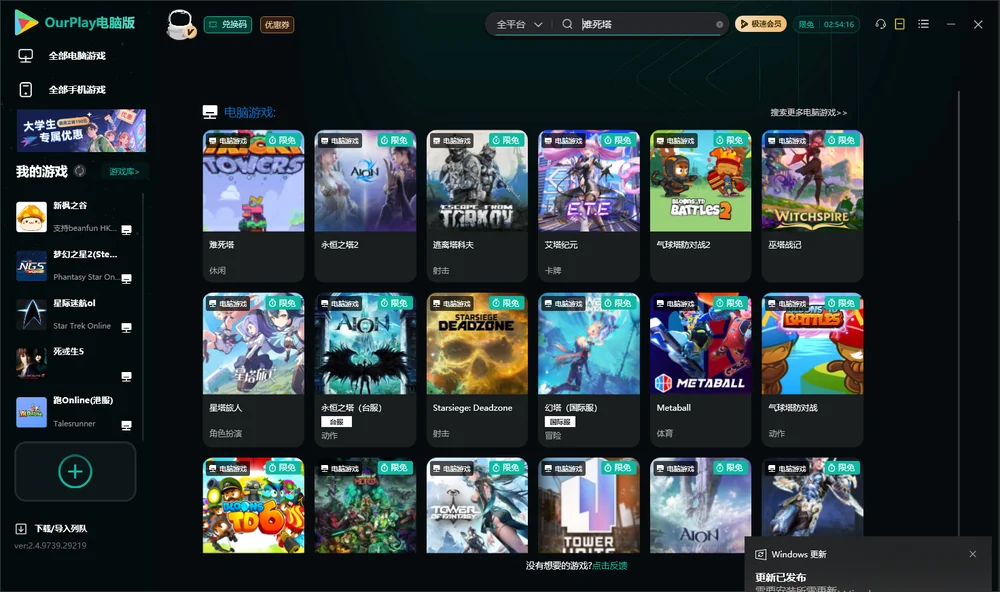Open the 游戏库> link
The height and width of the screenshot is (592, 1000).
[x=124, y=172]
